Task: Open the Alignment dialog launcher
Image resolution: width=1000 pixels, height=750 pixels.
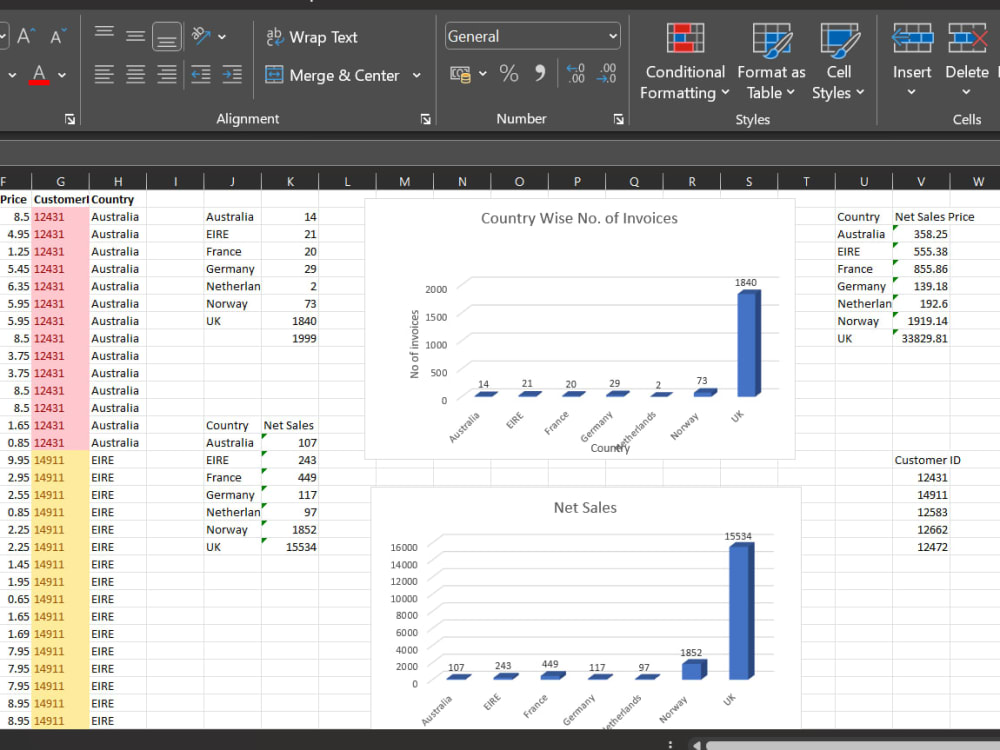Action: click(426, 118)
